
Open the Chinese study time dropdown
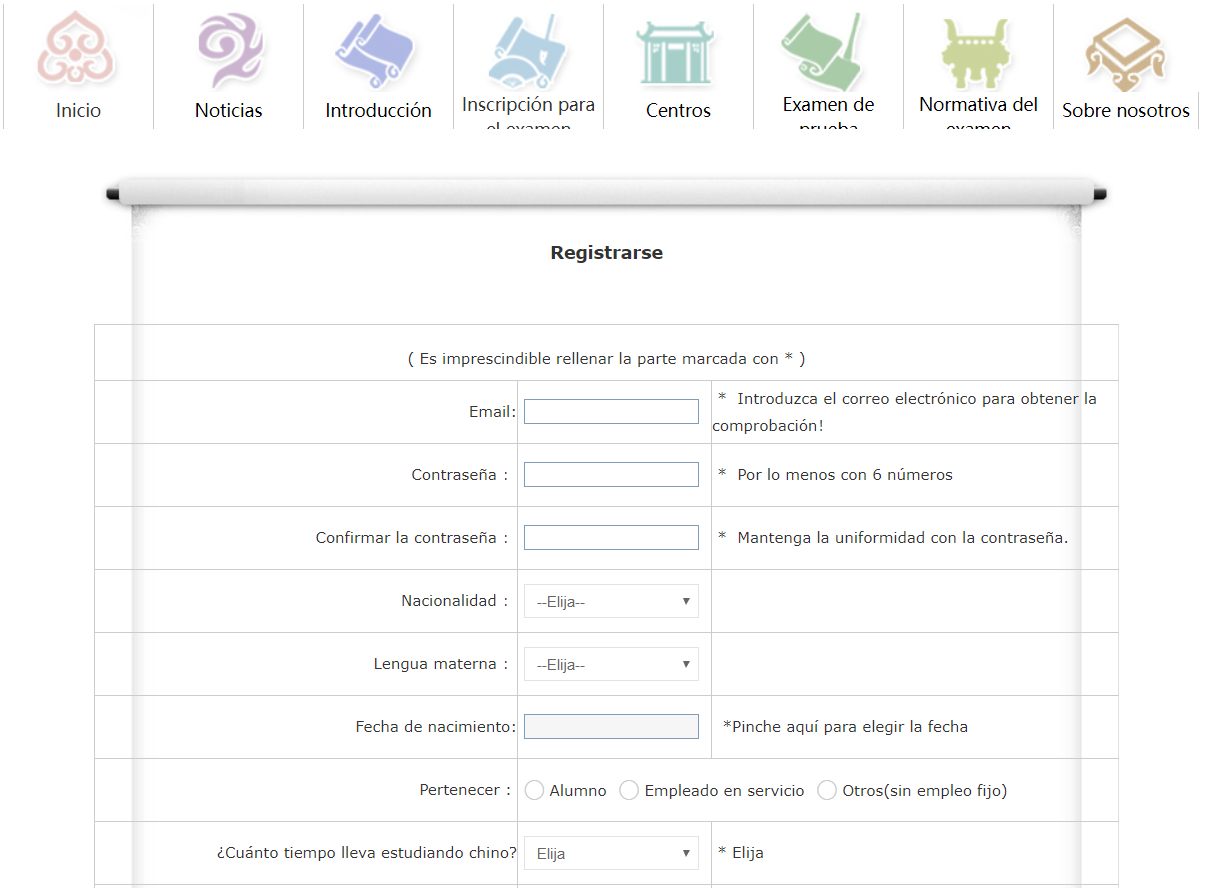pos(611,854)
